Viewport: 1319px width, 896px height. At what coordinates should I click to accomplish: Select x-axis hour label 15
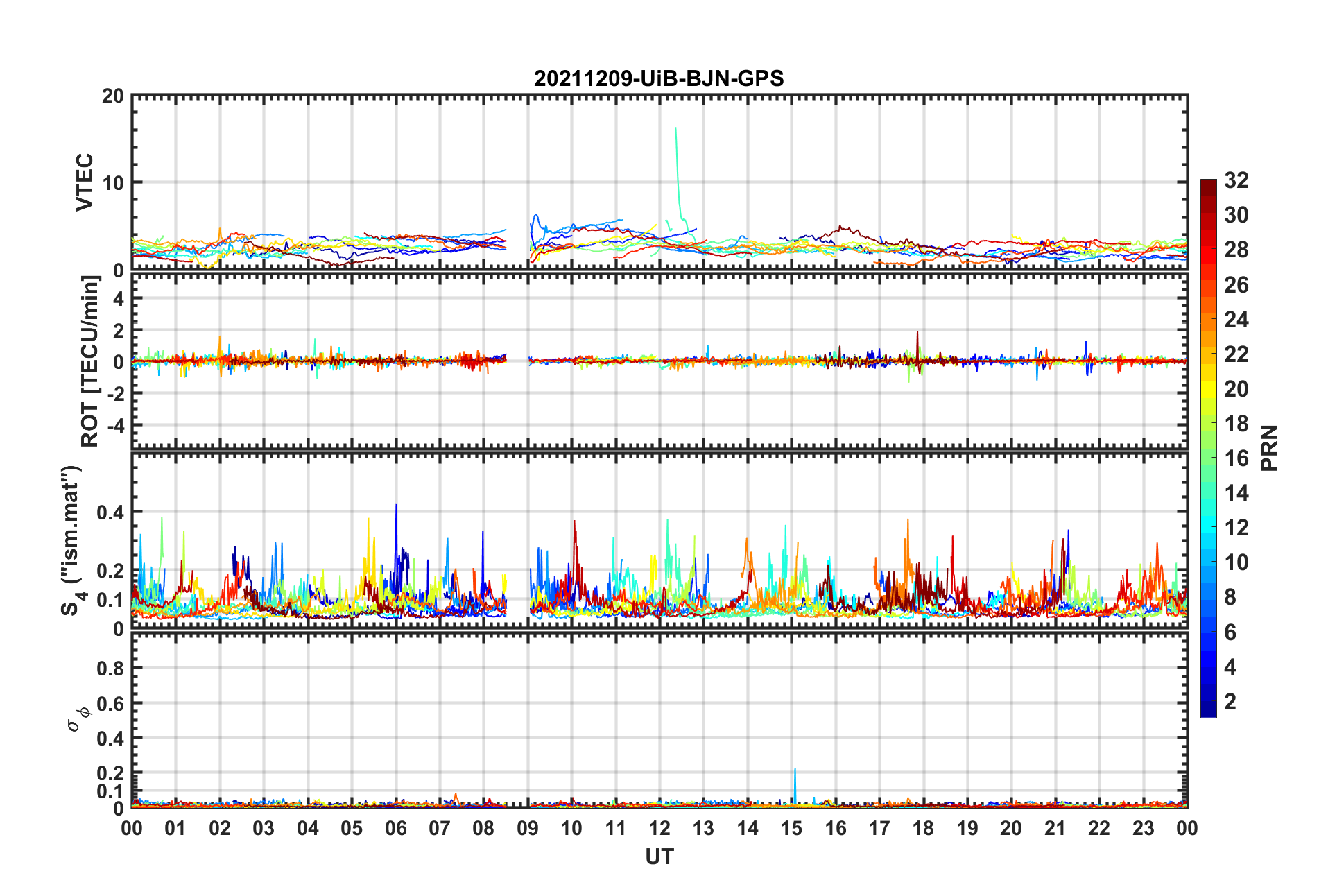tap(791, 828)
